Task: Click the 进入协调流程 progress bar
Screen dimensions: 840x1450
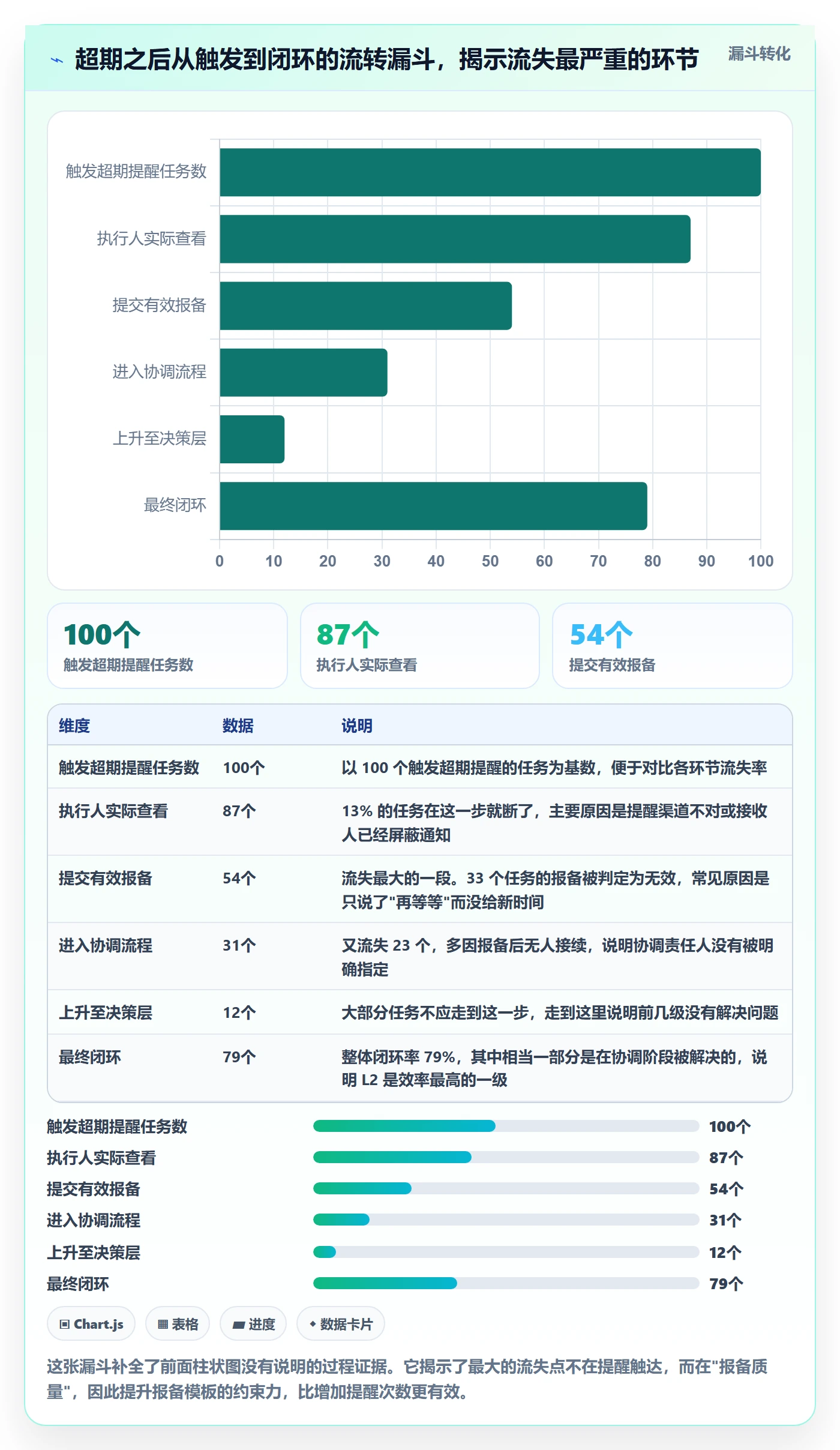Action: point(506,1220)
